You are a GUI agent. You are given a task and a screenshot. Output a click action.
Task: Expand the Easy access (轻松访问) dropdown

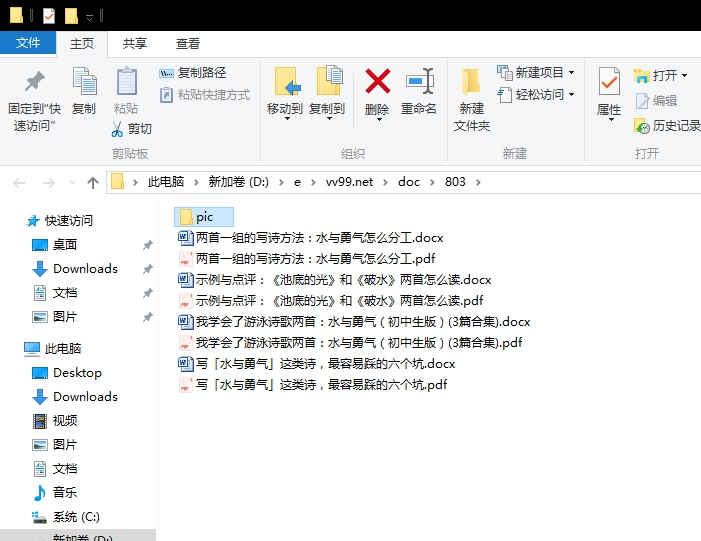(571, 95)
